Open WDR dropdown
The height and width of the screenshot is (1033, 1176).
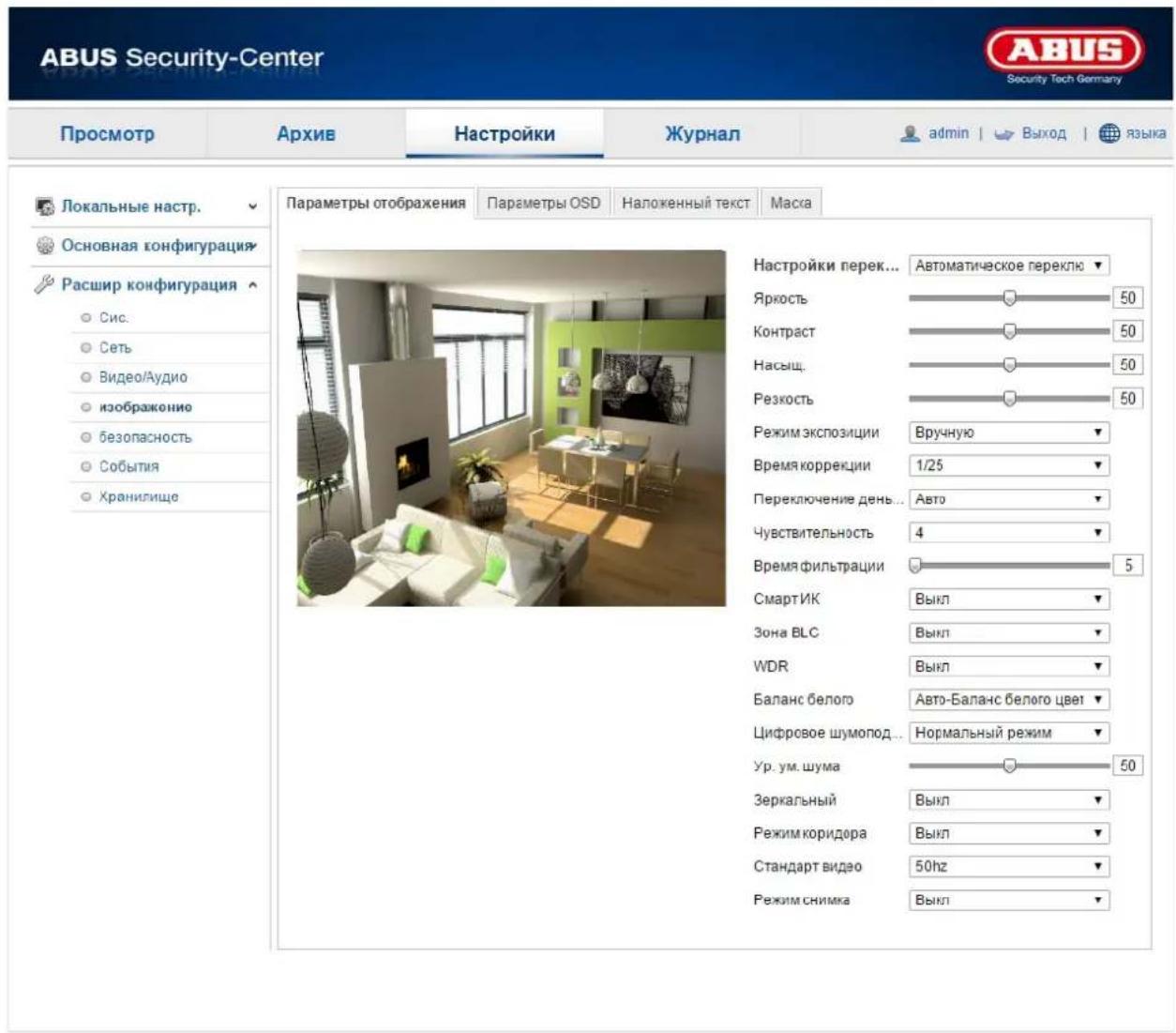(1009, 666)
